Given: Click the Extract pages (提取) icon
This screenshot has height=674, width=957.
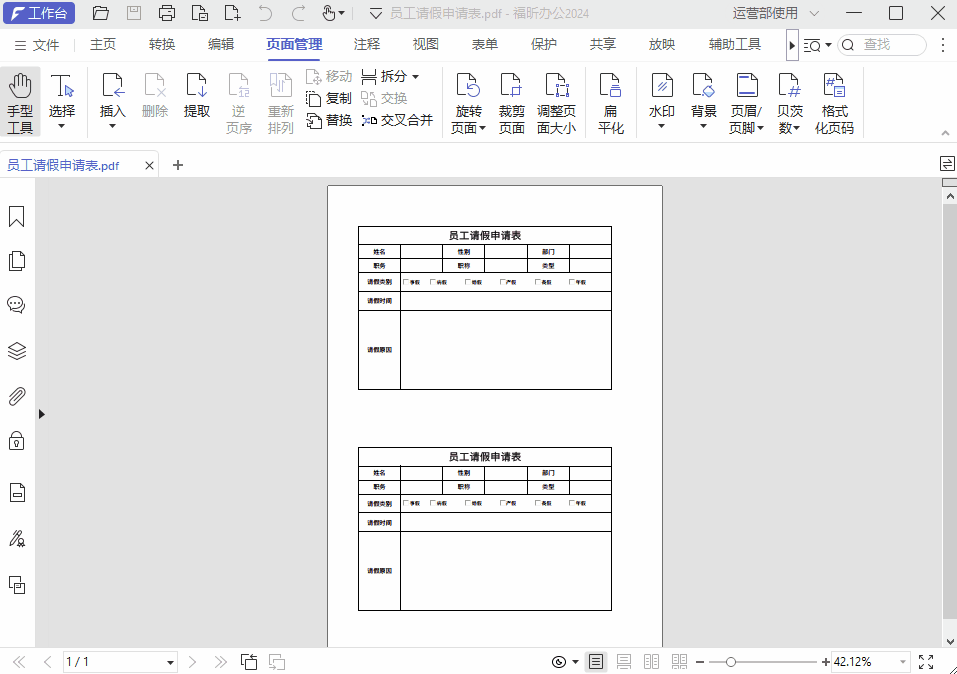Looking at the screenshot, I should [197, 98].
